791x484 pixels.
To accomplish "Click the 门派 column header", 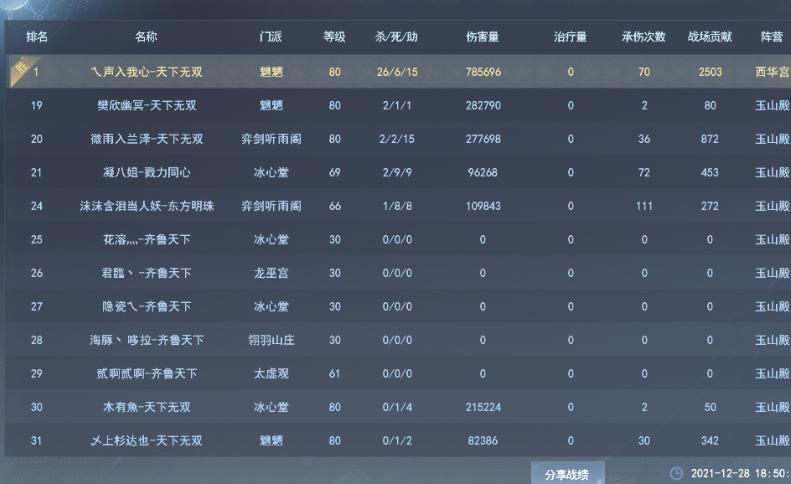I will tap(271, 37).
